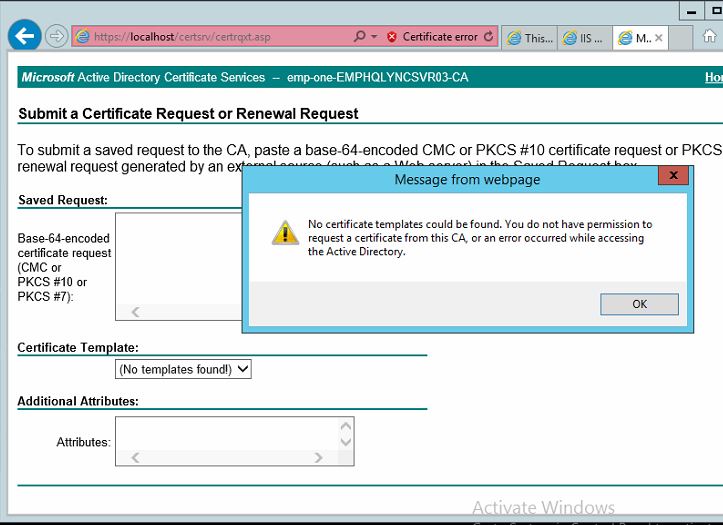Click the red Certificate error shield icon
This screenshot has height=525, width=723.
391,36
